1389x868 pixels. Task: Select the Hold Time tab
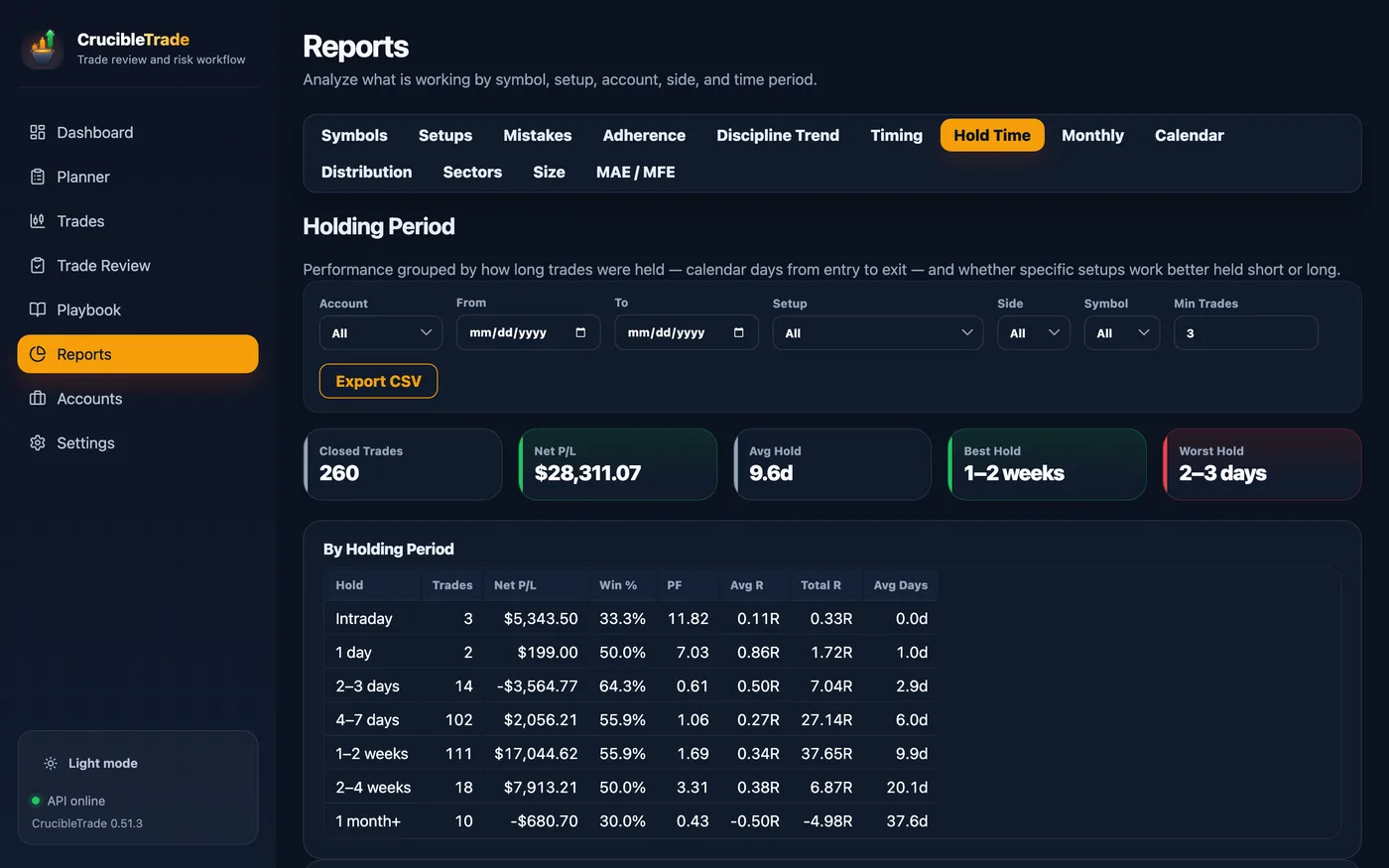[992, 135]
